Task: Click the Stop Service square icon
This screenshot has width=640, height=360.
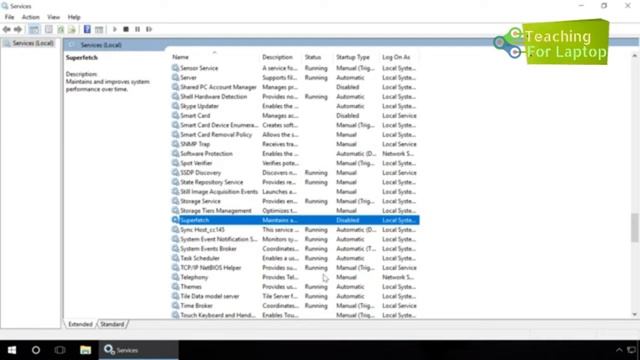Action: 126,29
